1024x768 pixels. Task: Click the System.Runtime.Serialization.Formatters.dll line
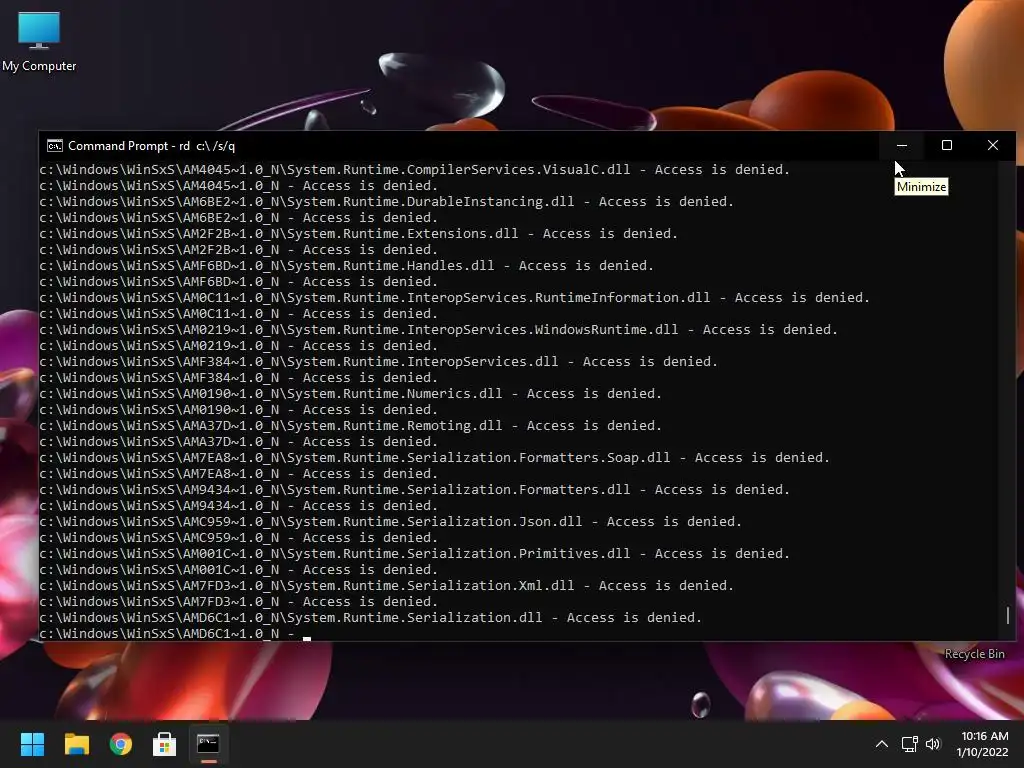(415, 490)
